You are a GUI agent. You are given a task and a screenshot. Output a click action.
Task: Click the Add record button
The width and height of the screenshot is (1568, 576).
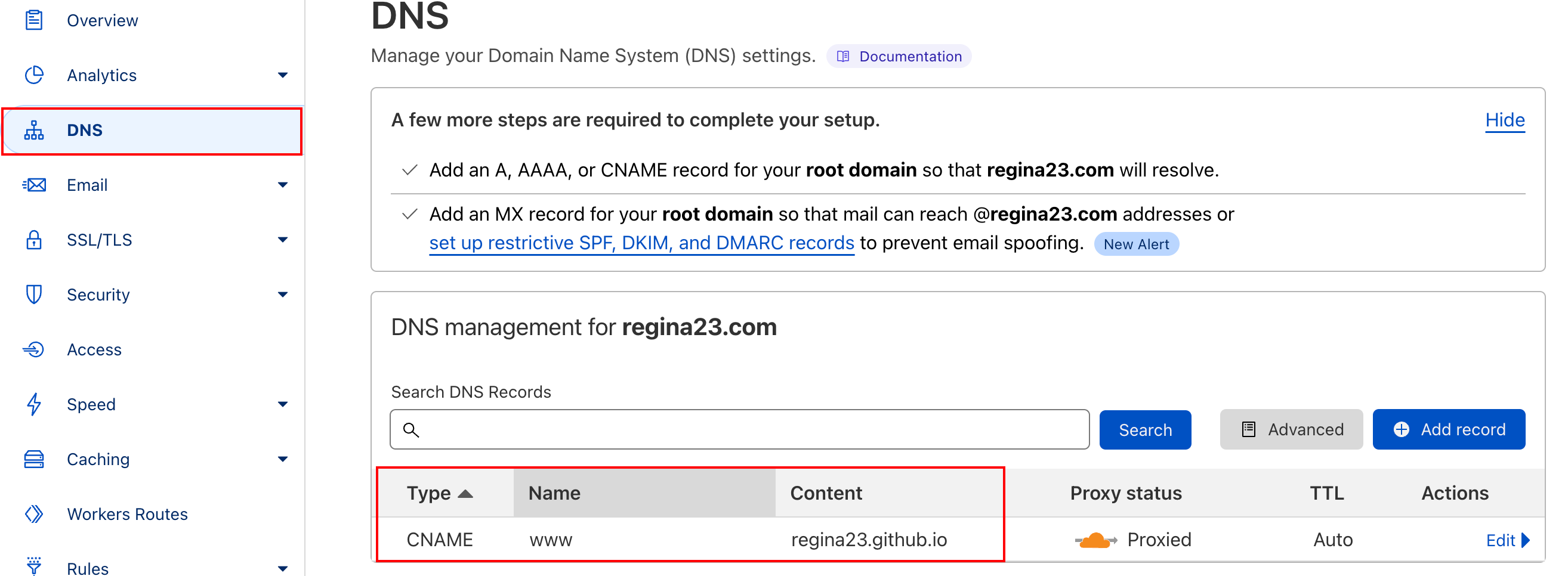pyautogui.click(x=1449, y=429)
